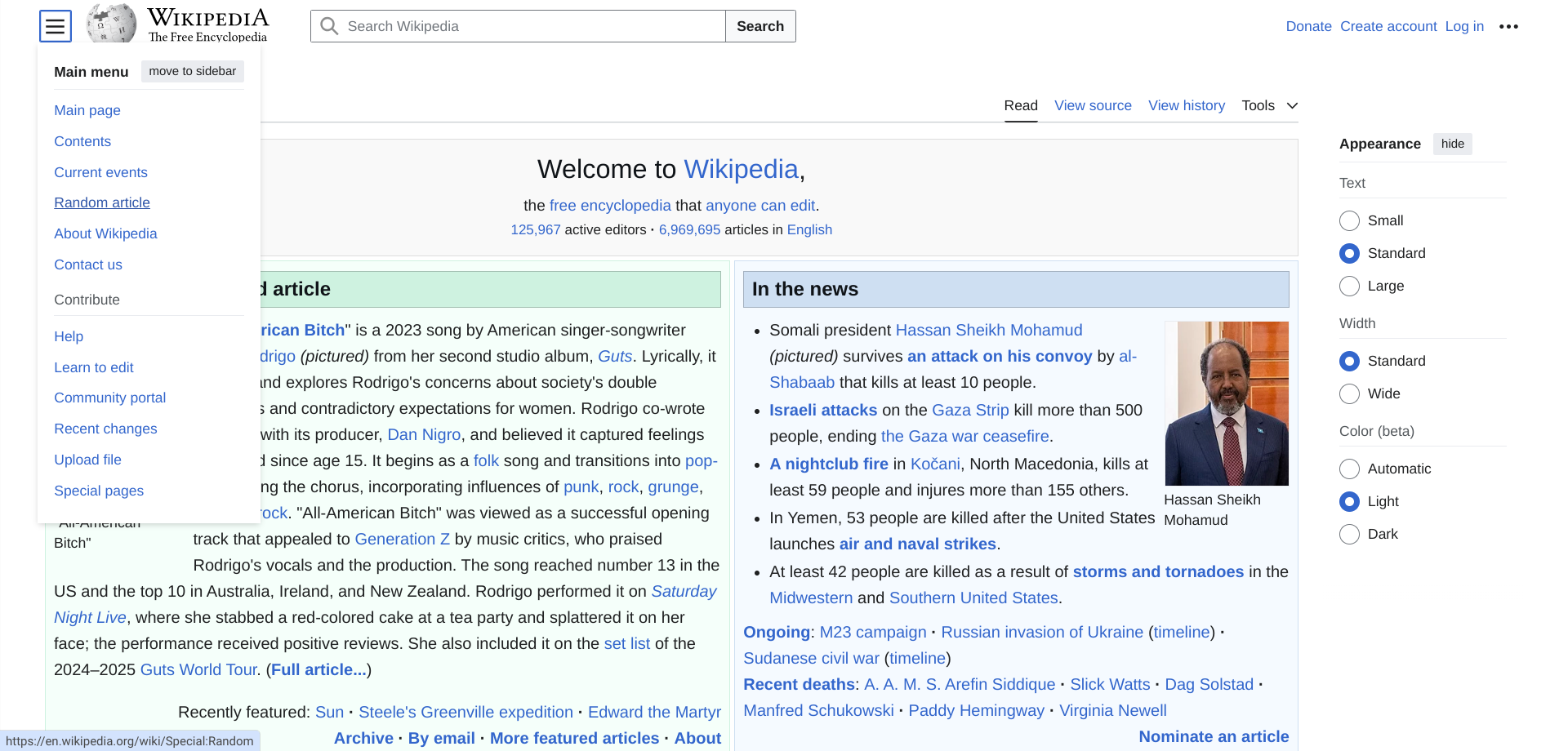The height and width of the screenshot is (751, 1568).
Task: Click the photo of Hassan Sheikh Mohamud
Action: pyautogui.click(x=1226, y=402)
